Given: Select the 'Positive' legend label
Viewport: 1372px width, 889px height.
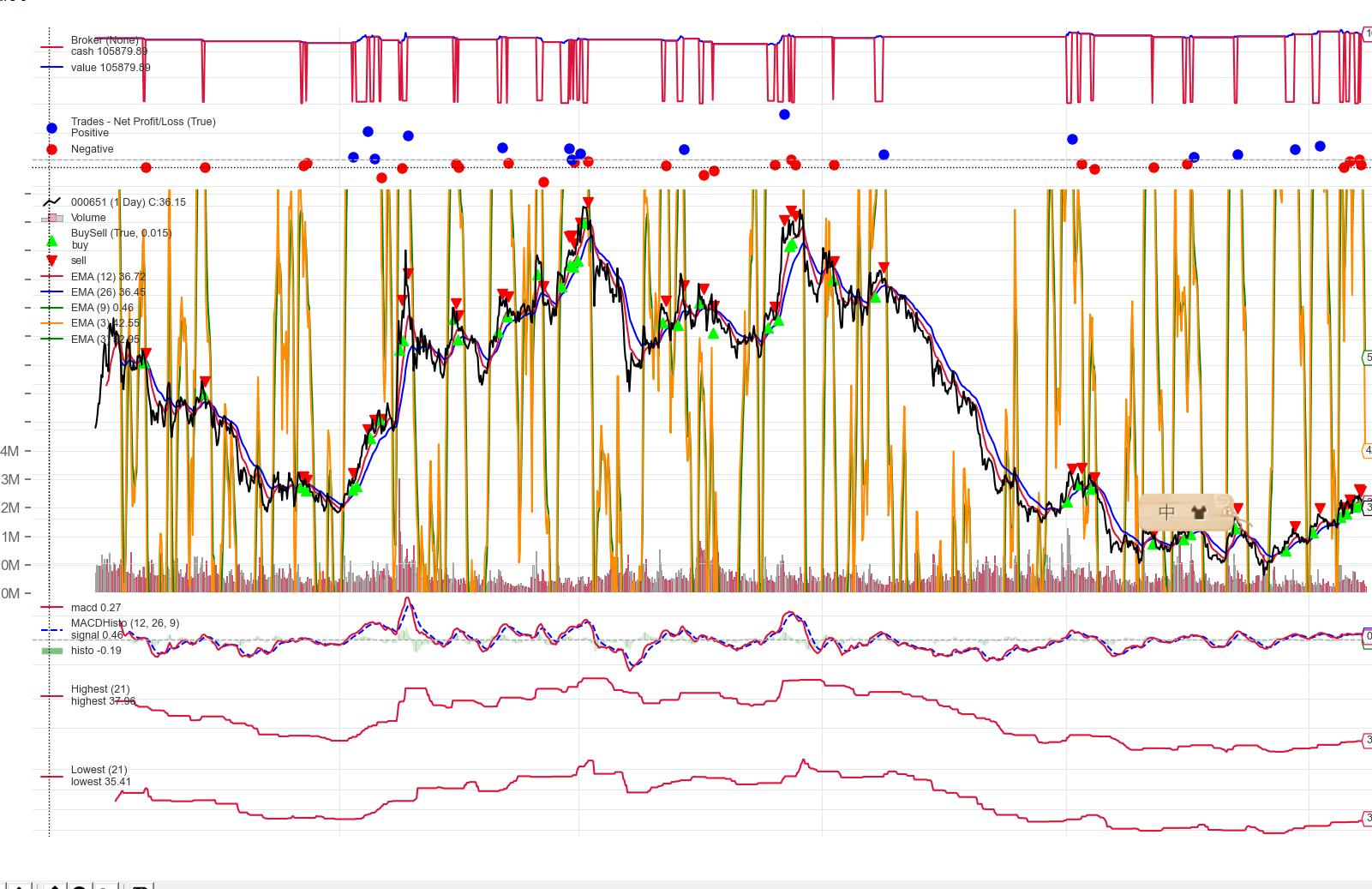Looking at the screenshot, I should point(90,133).
